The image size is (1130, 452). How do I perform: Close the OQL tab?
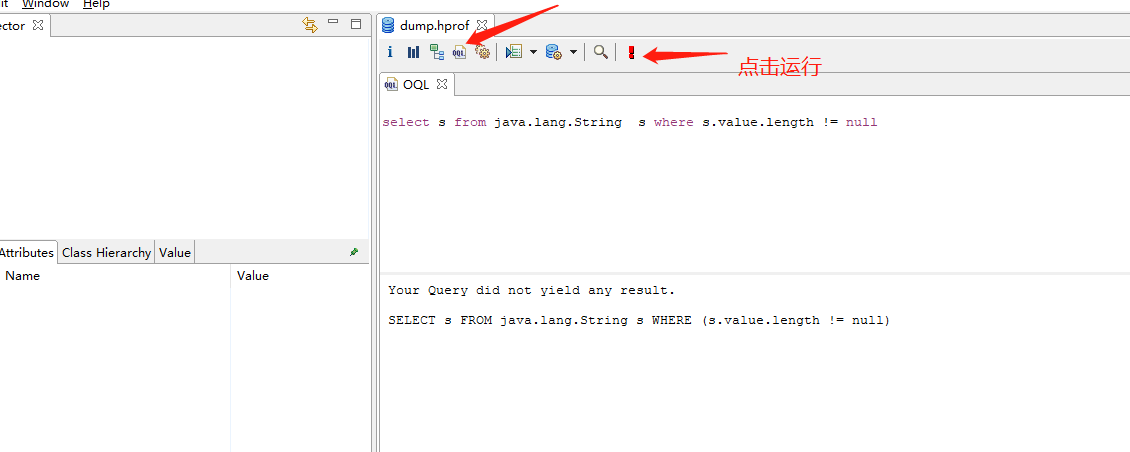(442, 84)
